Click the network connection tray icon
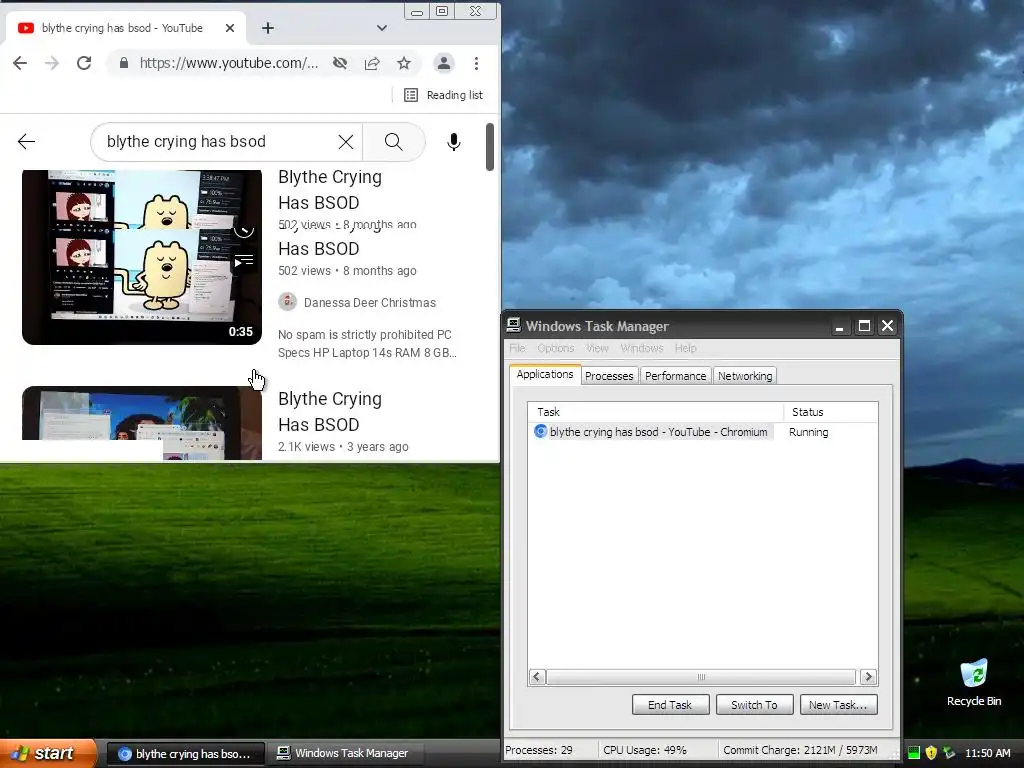The width and height of the screenshot is (1024, 768). point(949,753)
